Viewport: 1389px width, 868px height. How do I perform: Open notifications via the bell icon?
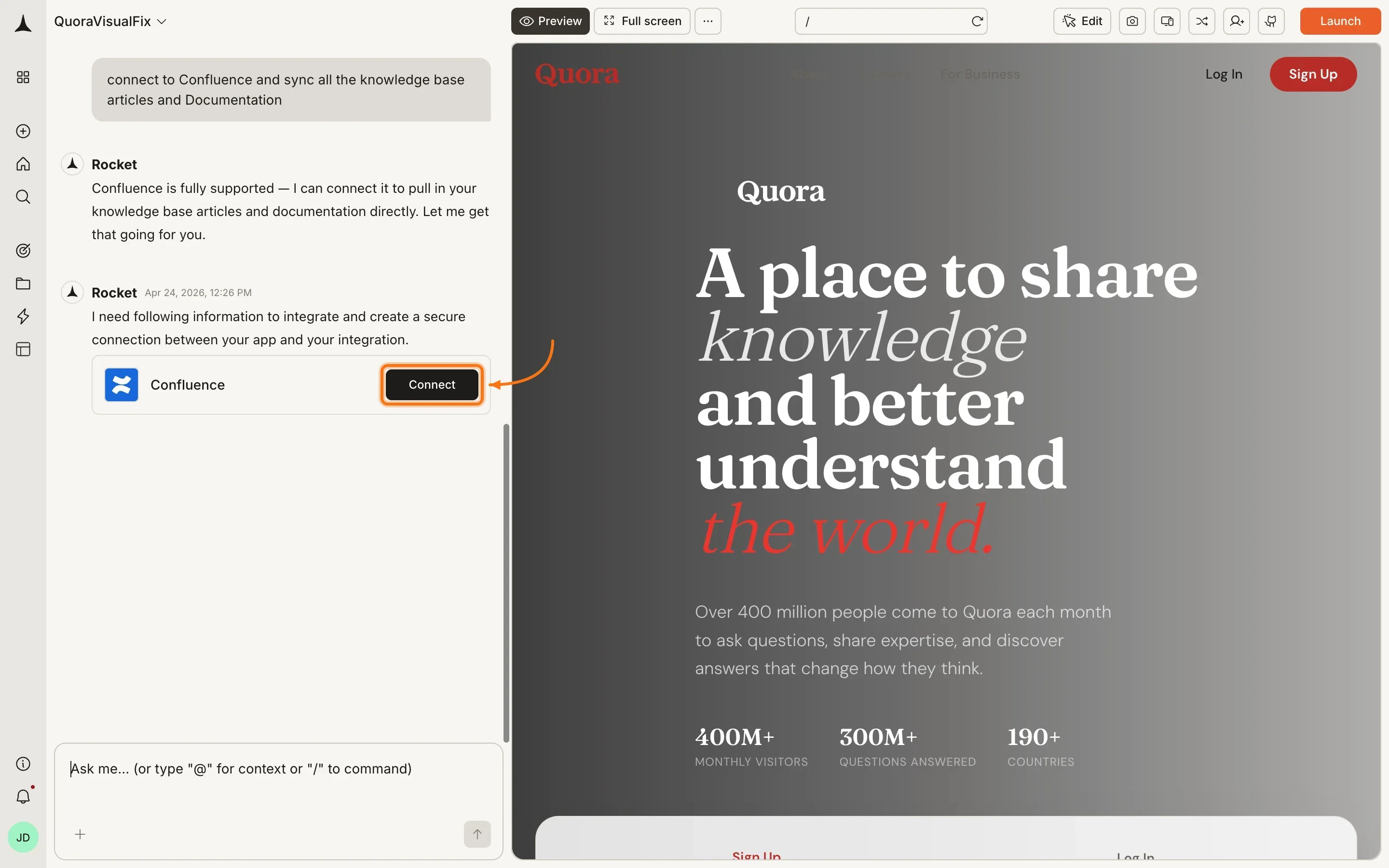(23, 796)
